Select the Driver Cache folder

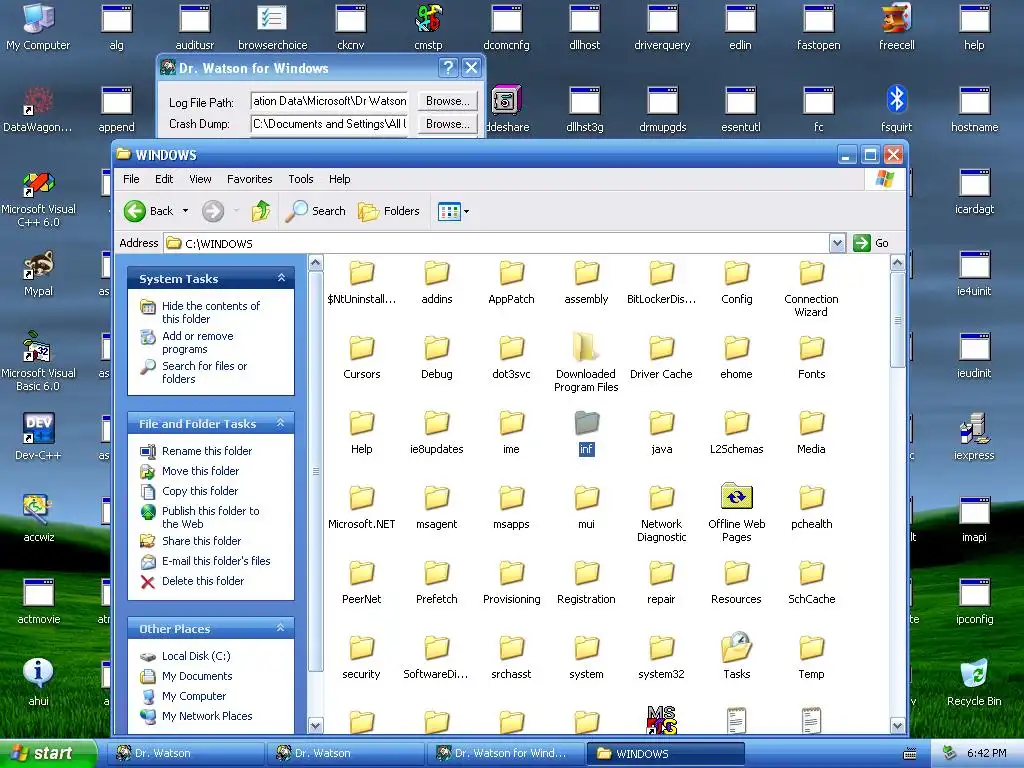point(661,357)
